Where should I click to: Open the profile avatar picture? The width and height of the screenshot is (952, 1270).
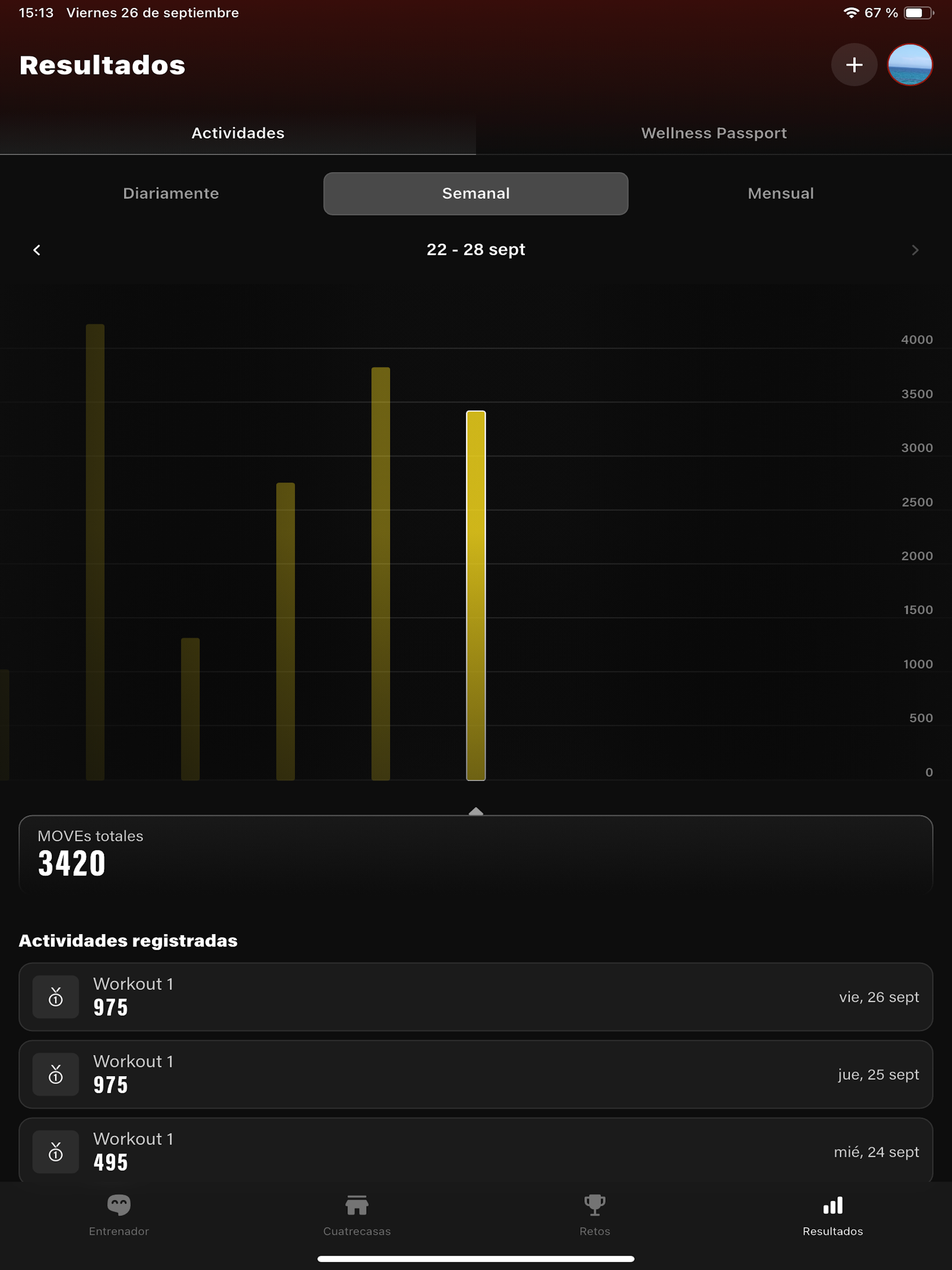pos(910,64)
